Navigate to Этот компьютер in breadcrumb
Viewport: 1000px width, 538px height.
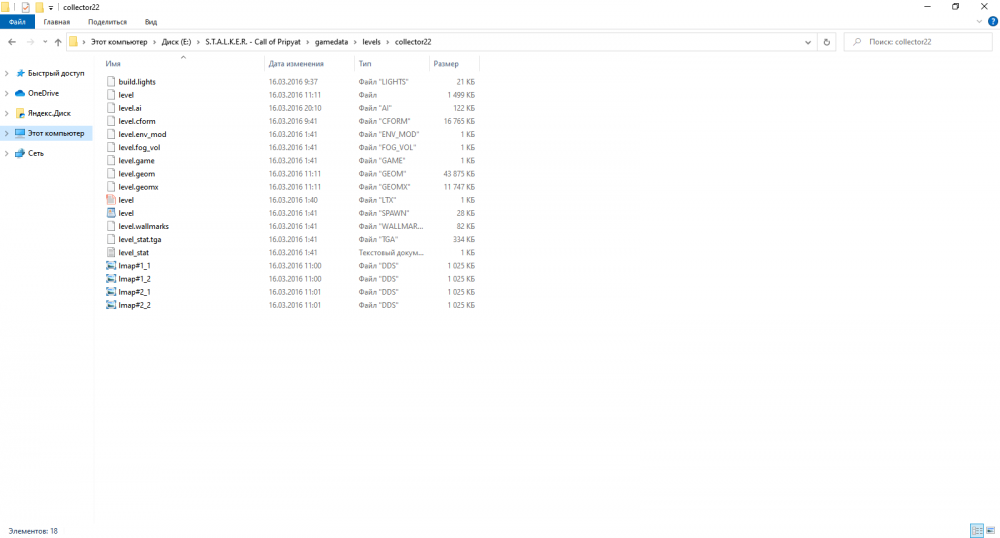point(119,42)
